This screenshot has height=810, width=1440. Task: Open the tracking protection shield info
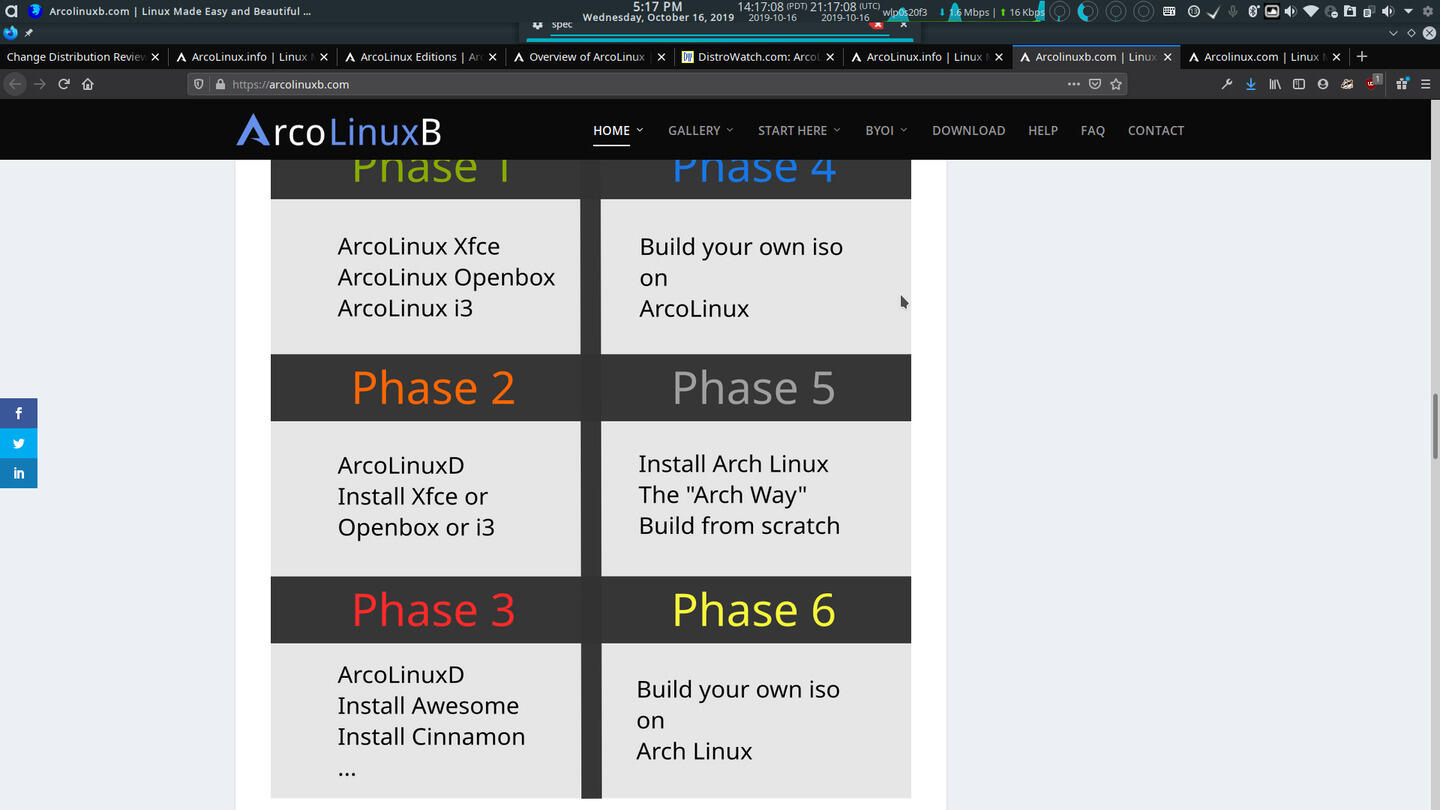[x=199, y=84]
